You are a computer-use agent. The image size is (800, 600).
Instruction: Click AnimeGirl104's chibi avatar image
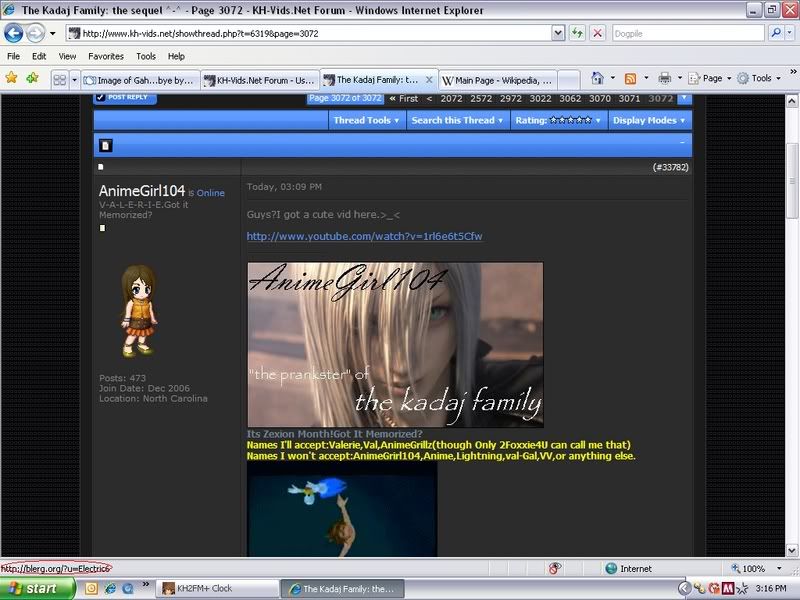coord(139,311)
